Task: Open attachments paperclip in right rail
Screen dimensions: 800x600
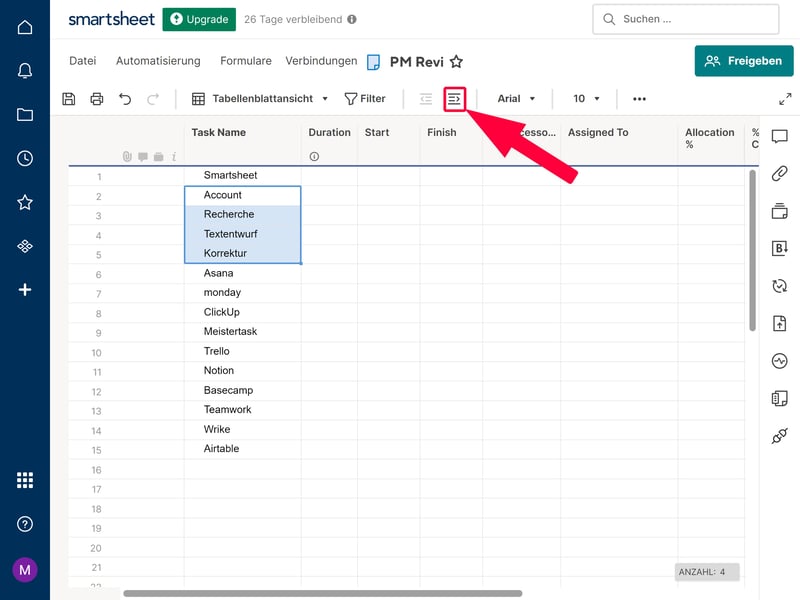Action: [780, 173]
